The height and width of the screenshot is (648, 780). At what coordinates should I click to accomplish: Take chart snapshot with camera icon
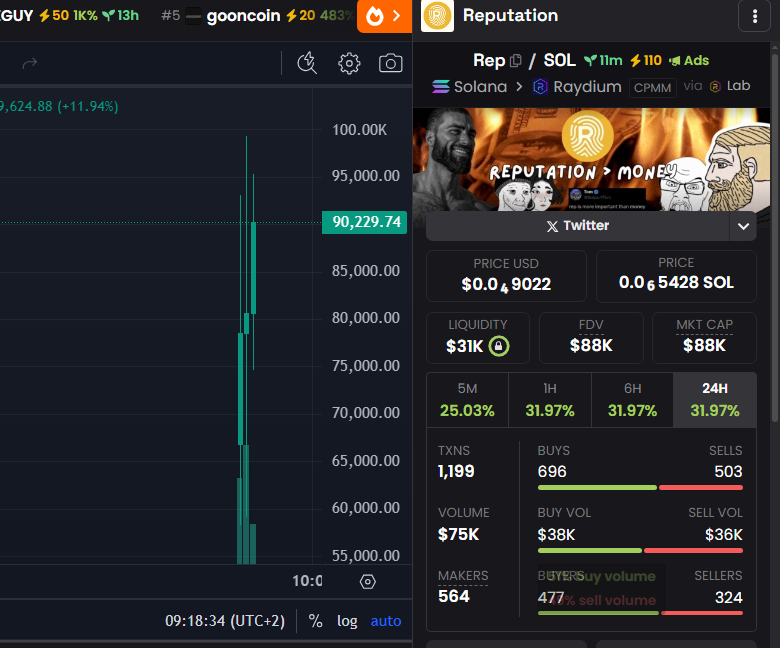(390, 63)
